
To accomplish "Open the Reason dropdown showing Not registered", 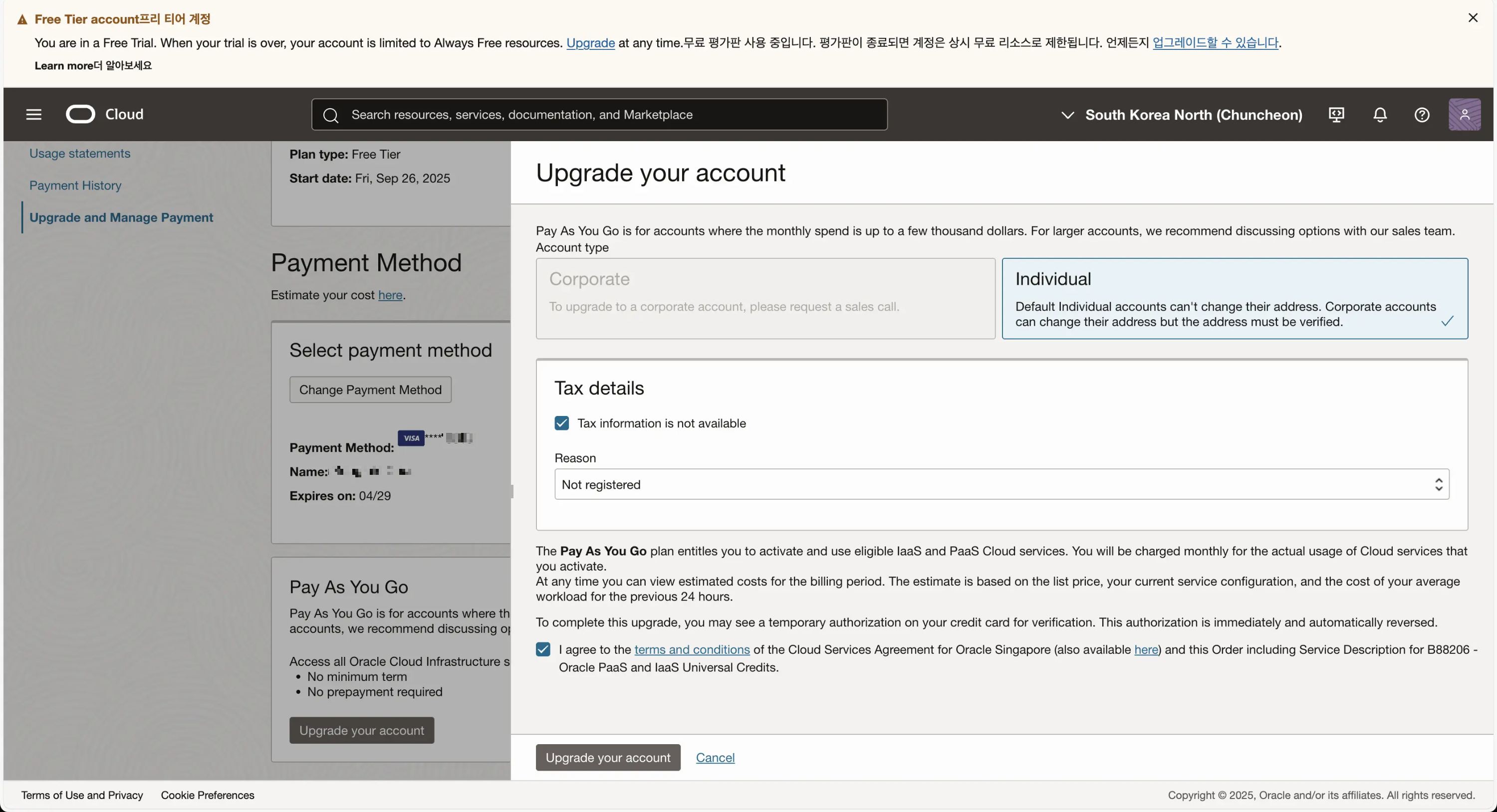I will pos(1001,484).
